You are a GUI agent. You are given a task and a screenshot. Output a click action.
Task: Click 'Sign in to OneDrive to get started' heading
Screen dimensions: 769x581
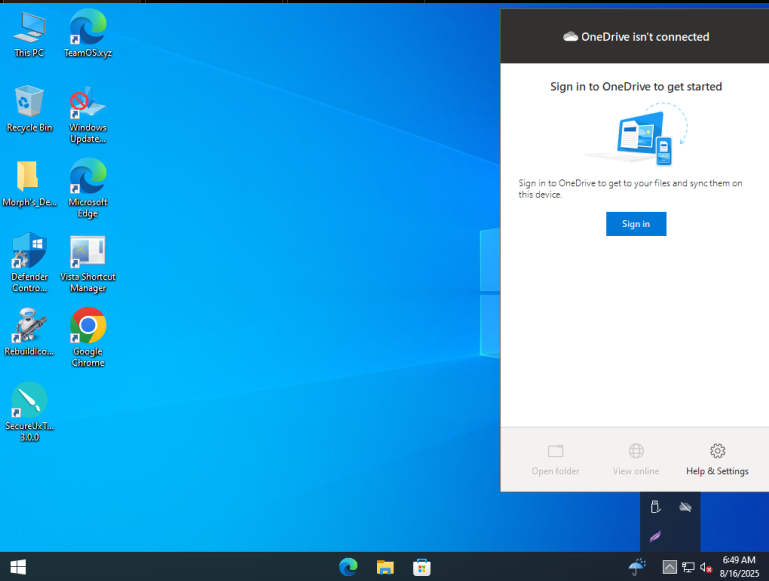[636, 87]
